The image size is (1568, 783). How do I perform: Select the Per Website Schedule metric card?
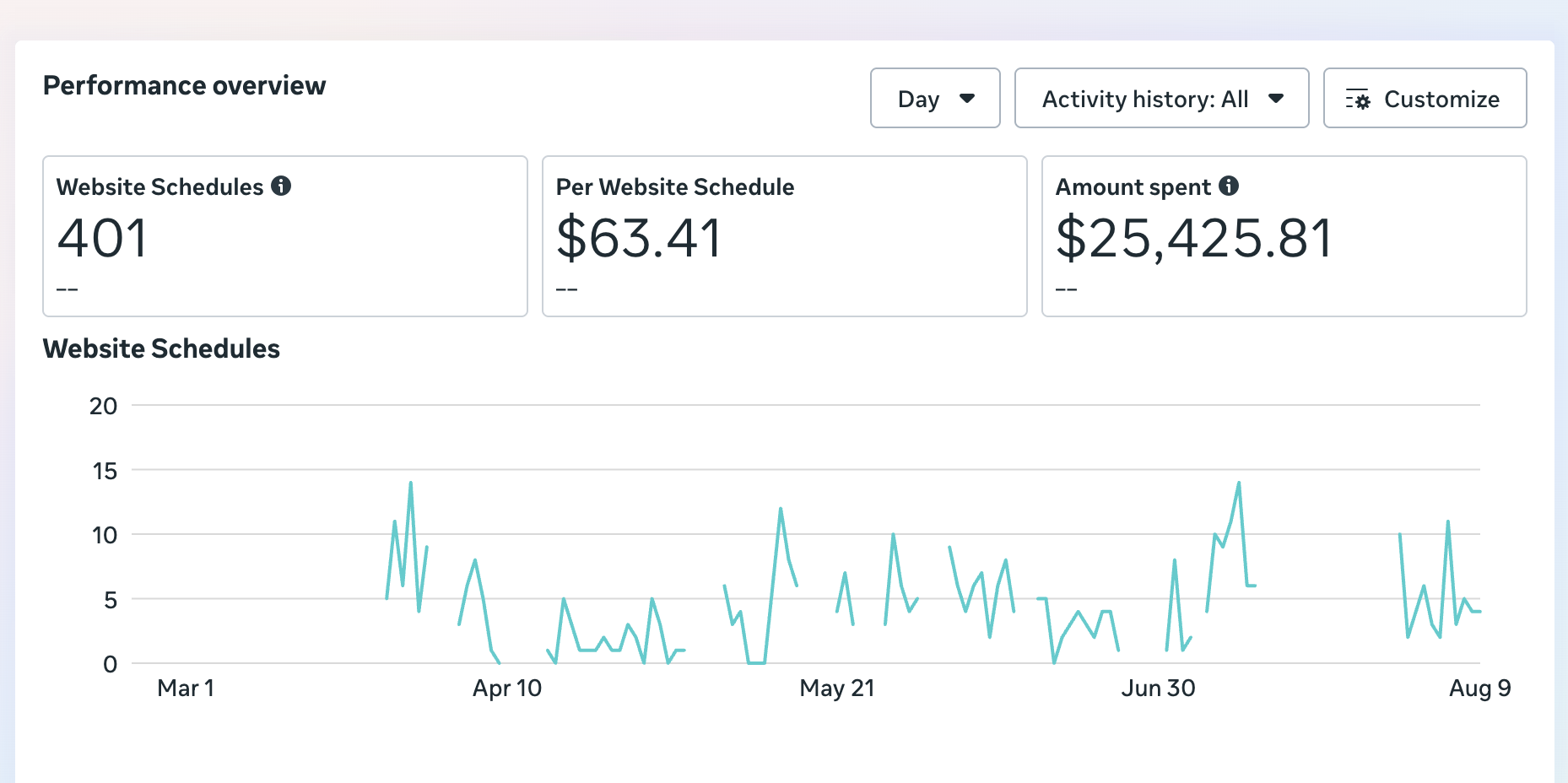784,236
